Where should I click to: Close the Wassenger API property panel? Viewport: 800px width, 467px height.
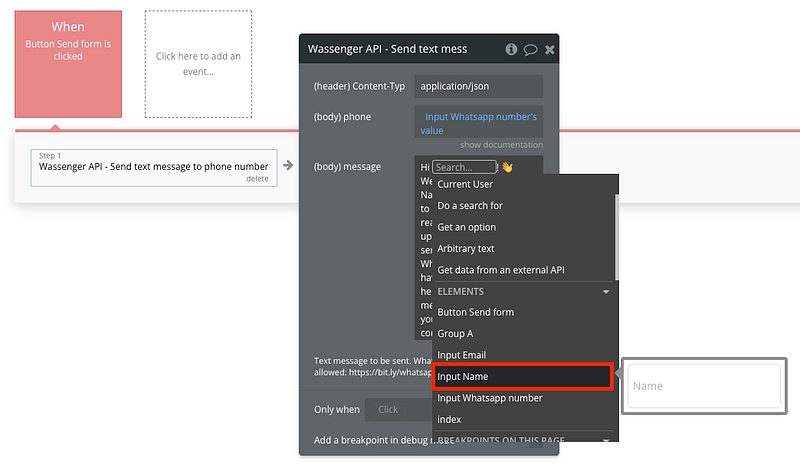coord(549,49)
